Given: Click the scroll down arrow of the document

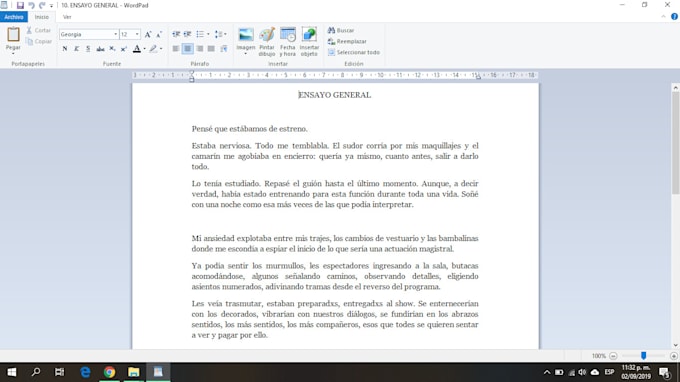Looking at the screenshot, I should coord(675,346).
